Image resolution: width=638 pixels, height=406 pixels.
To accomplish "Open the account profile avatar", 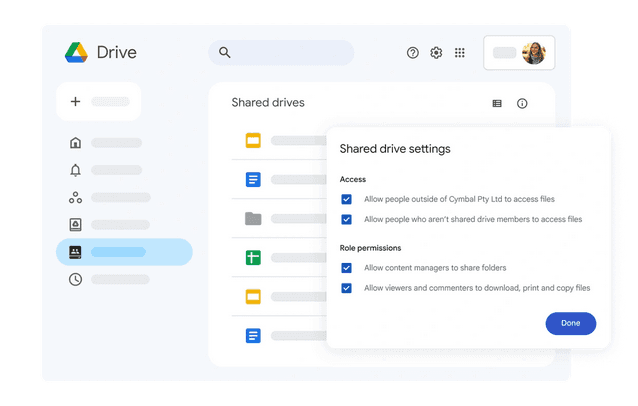I will pos(534,52).
